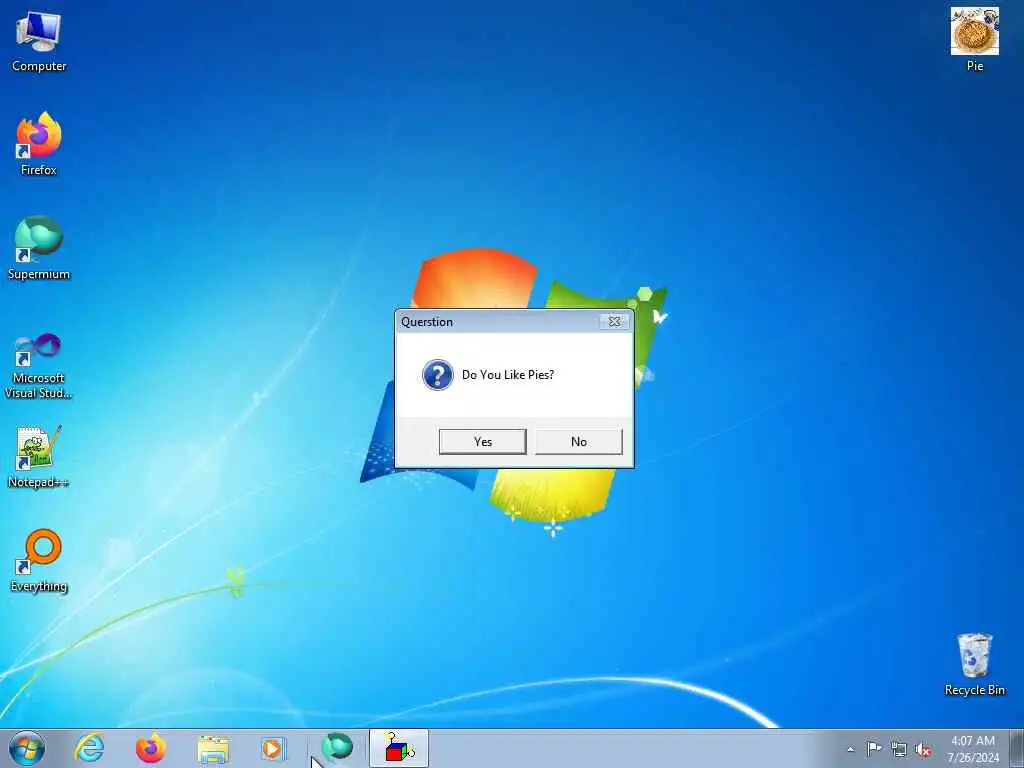Select the Microsoft Visual Studio shortcut

click(x=39, y=366)
